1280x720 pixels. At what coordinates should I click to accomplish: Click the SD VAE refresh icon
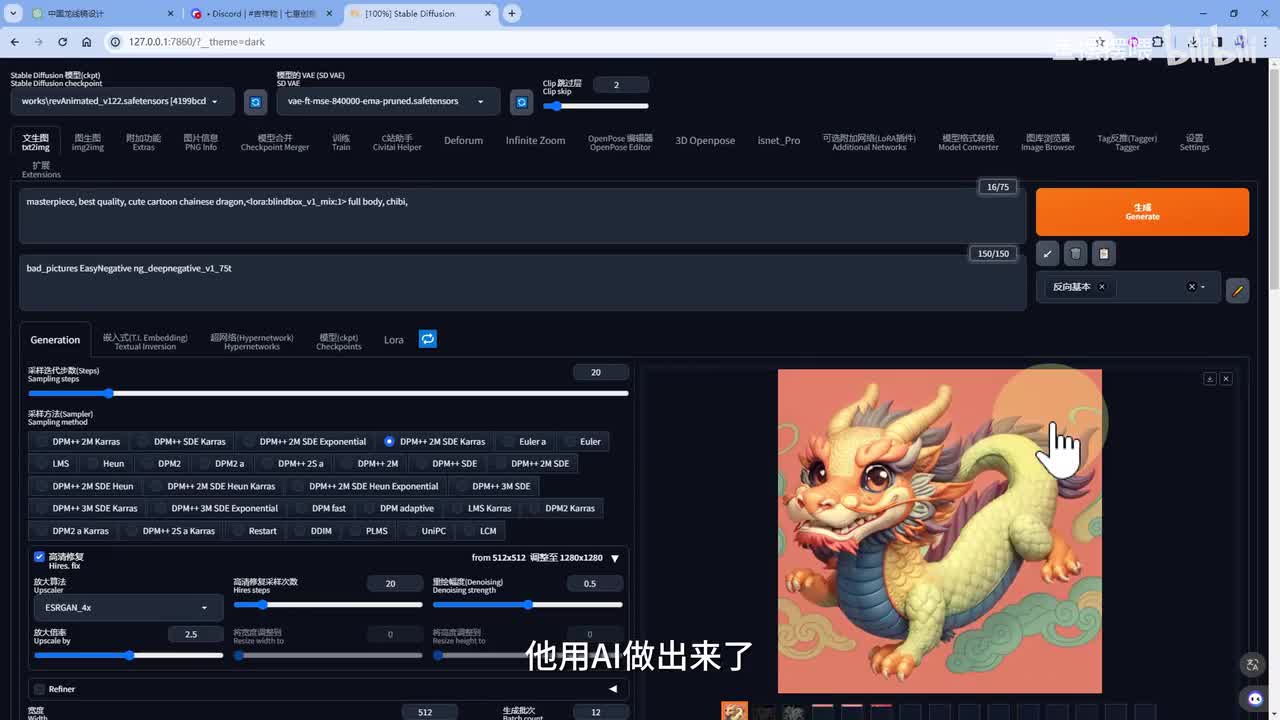521,102
